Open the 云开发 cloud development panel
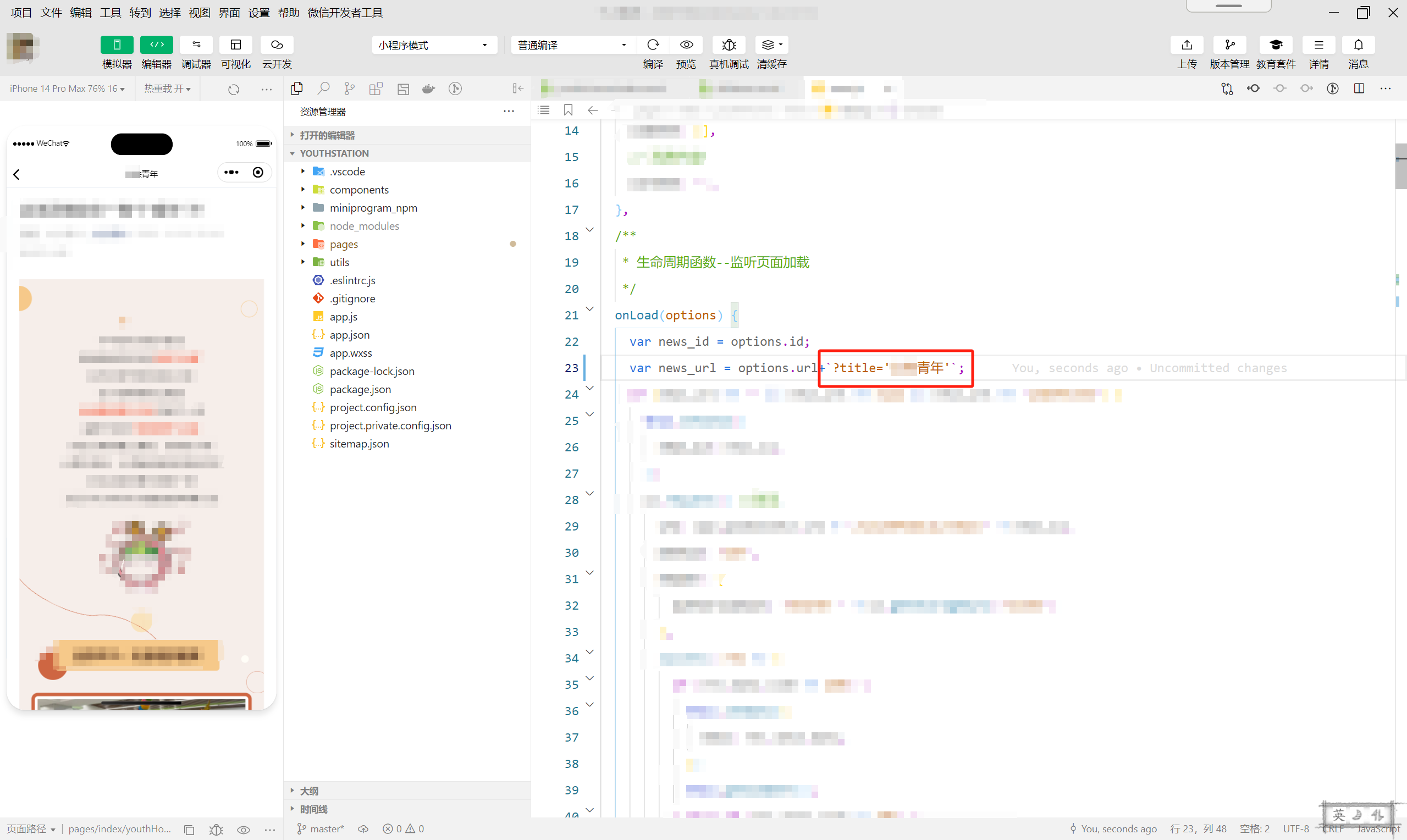The width and height of the screenshot is (1407, 840). 276,45
